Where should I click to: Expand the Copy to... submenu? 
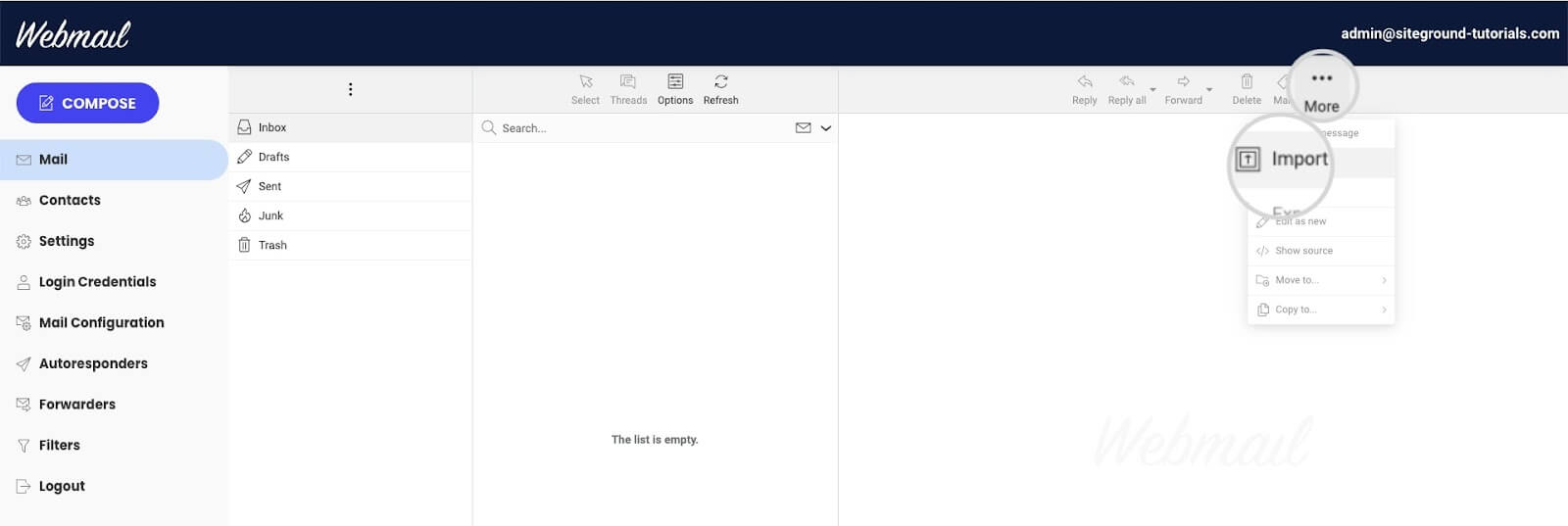click(1321, 310)
